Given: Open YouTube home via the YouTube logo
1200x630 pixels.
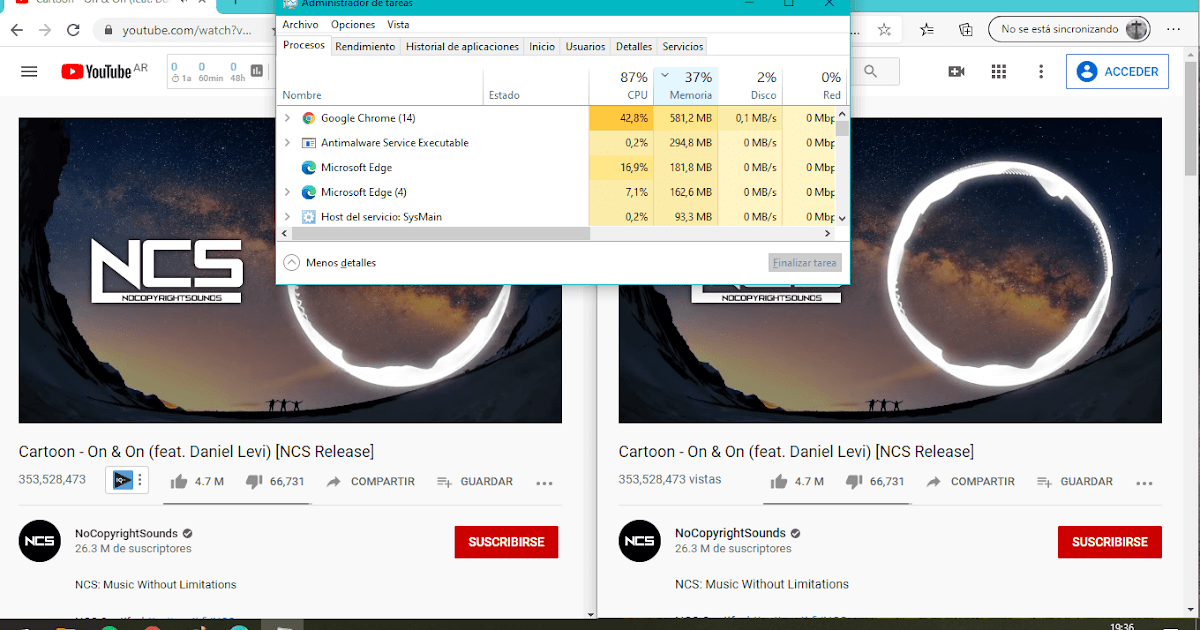Looking at the screenshot, I should 95,71.
